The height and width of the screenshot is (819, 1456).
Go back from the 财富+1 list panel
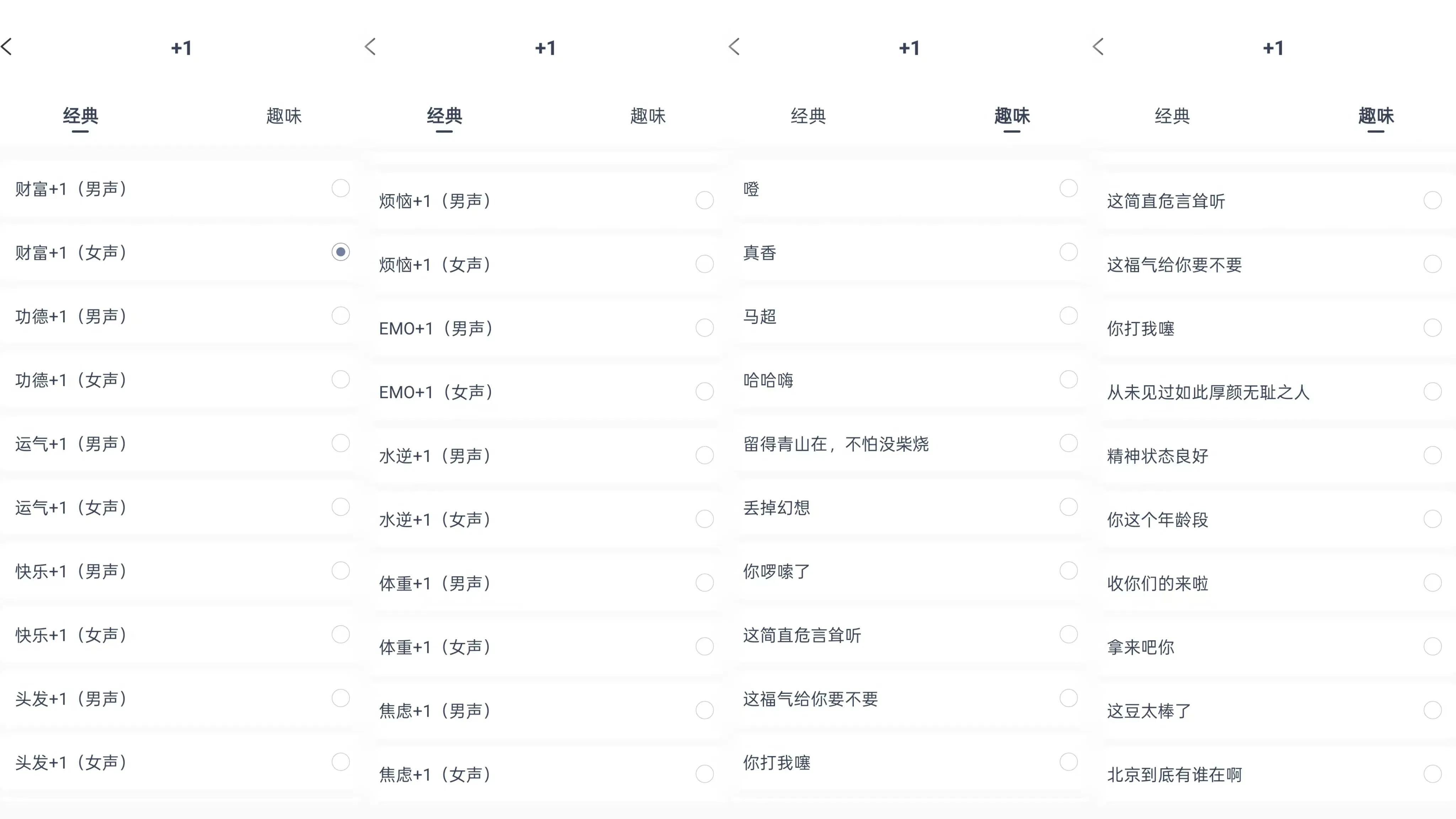pyautogui.click(x=7, y=47)
